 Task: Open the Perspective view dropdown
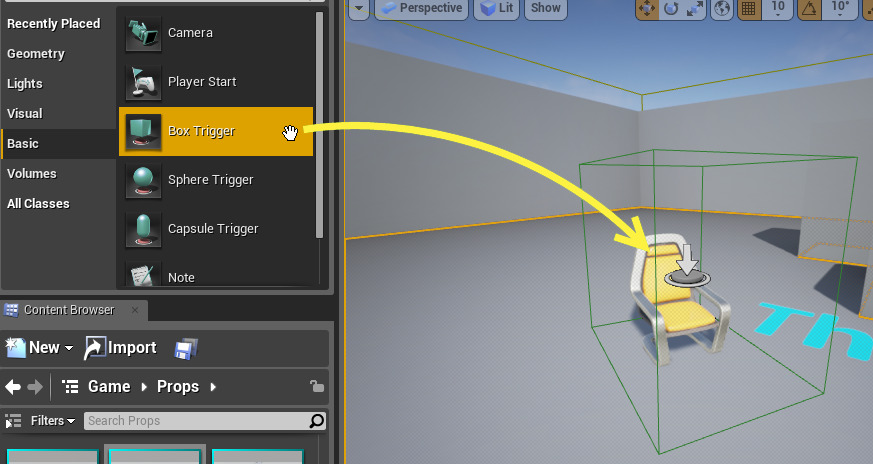pyautogui.click(x=421, y=8)
